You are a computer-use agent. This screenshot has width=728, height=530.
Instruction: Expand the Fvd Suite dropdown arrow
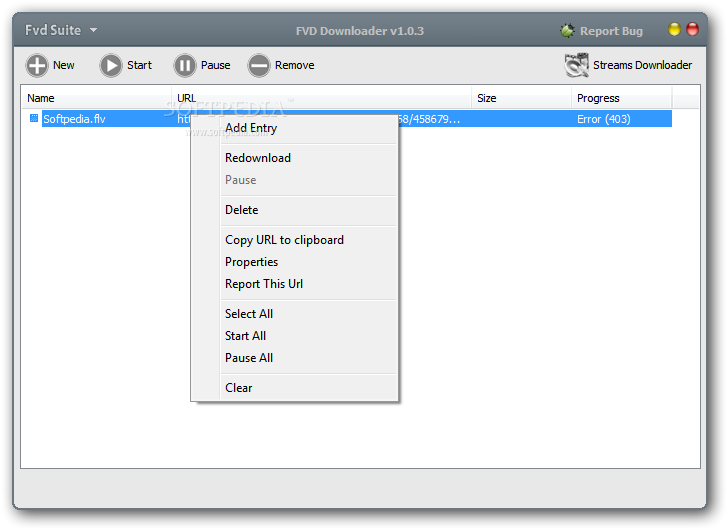(93, 30)
